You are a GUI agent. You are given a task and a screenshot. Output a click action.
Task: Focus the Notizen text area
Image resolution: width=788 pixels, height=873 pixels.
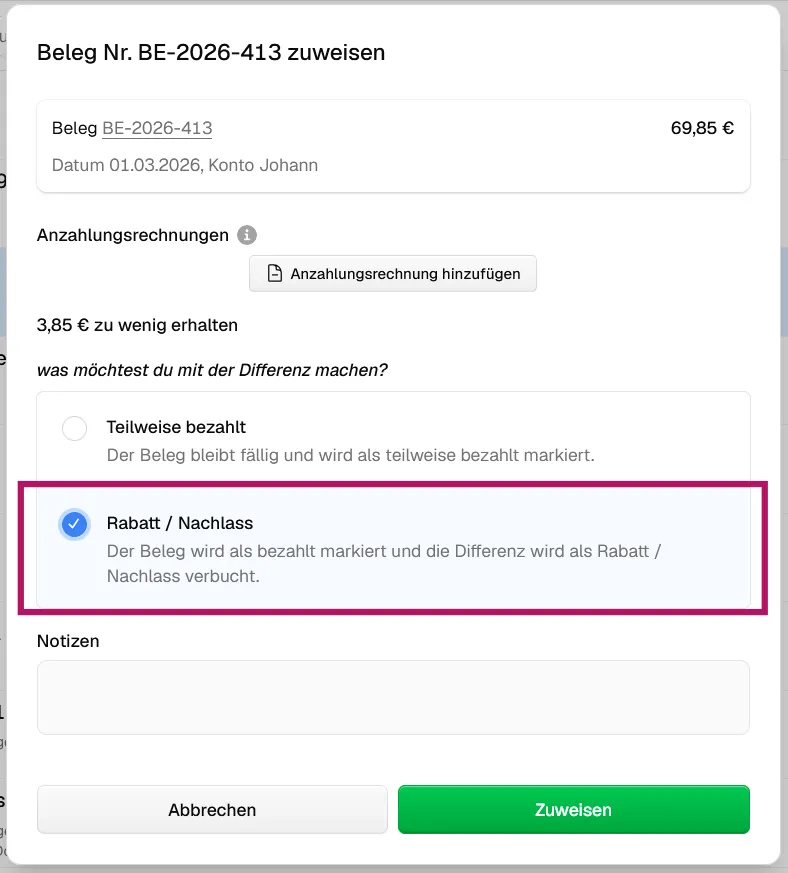click(393, 697)
